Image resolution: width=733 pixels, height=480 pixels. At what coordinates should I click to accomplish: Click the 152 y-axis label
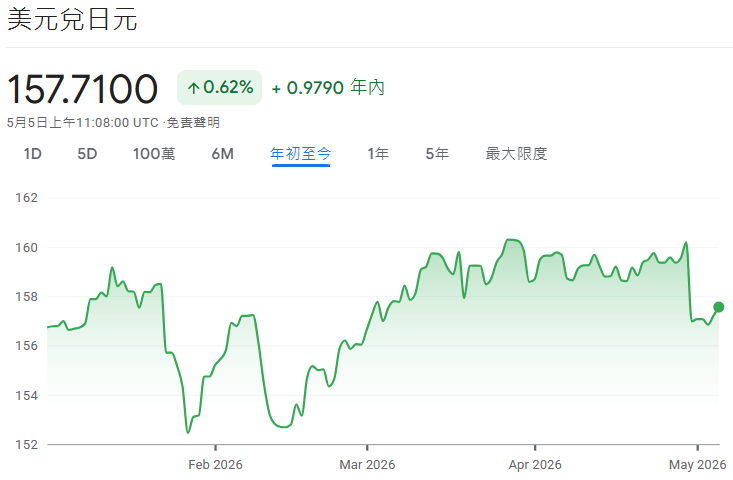(27, 444)
